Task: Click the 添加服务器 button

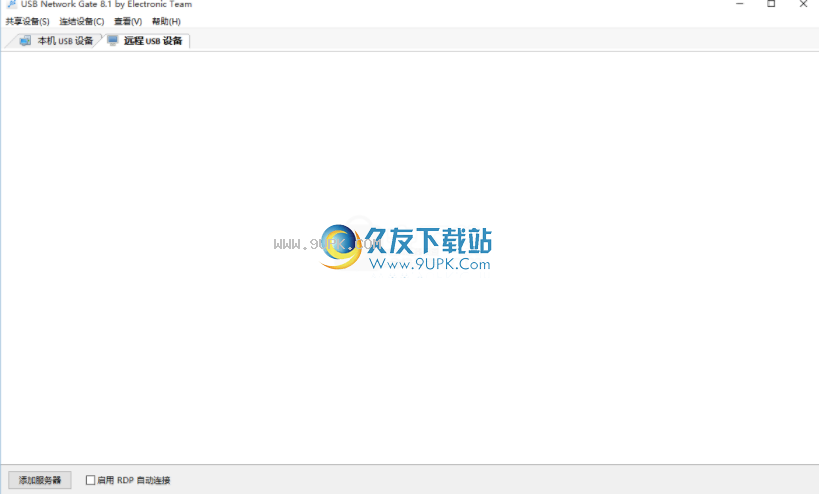Action: pos(40,480)
